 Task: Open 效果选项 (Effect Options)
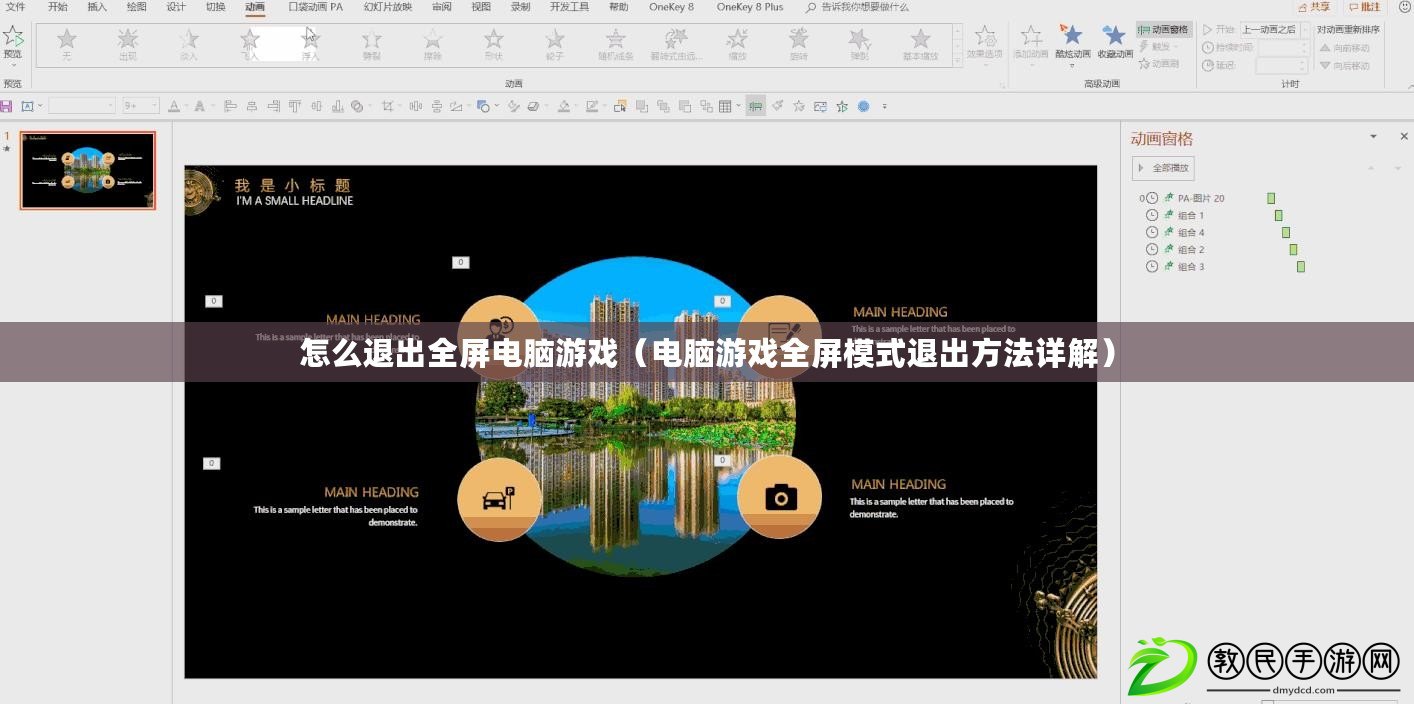tap(984, 45)
